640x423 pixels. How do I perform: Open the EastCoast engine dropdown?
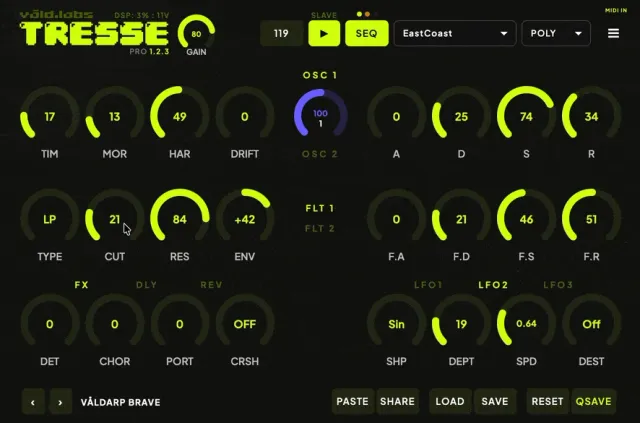tap(455, 33)
